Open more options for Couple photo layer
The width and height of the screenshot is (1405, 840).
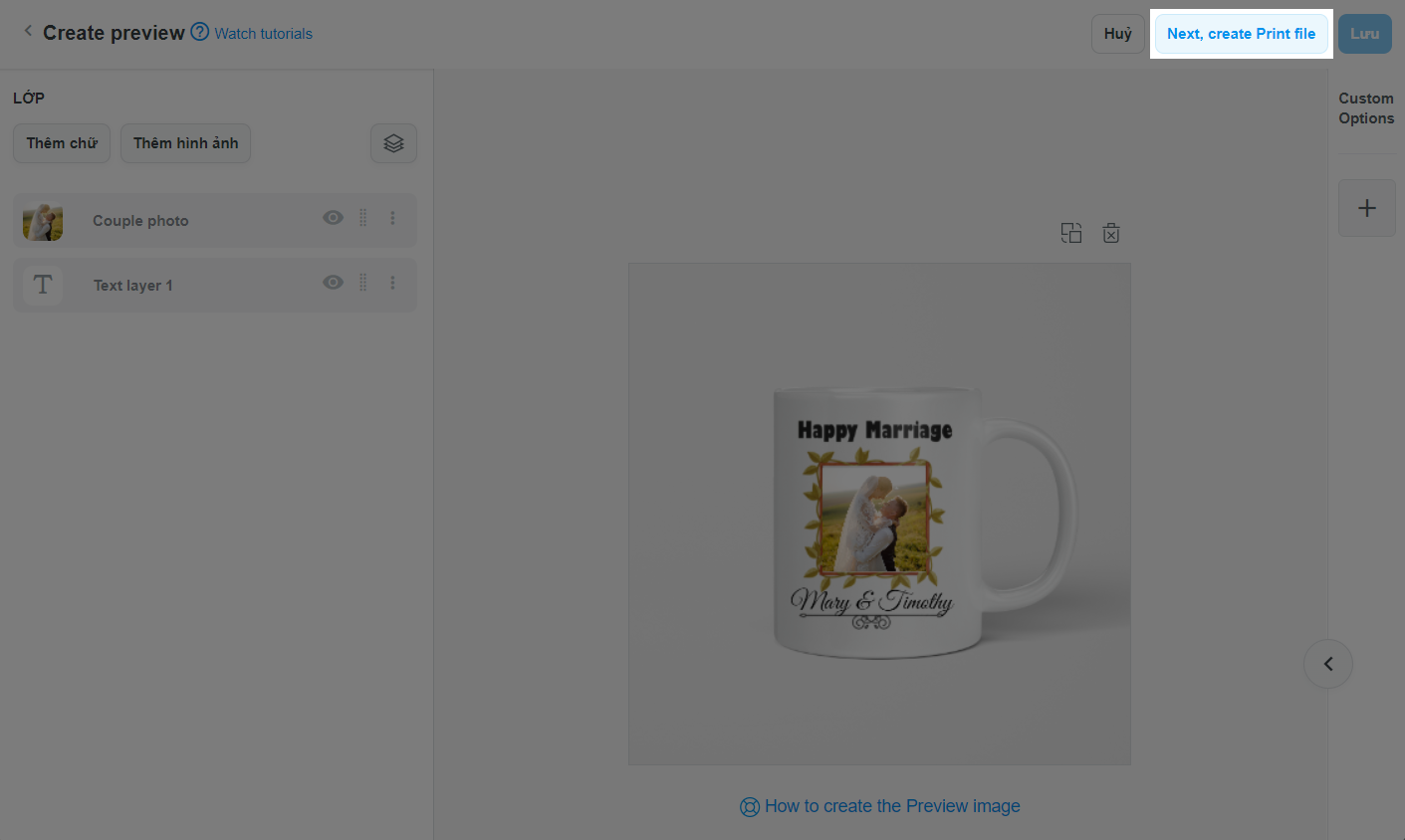[x=393, y=218]
